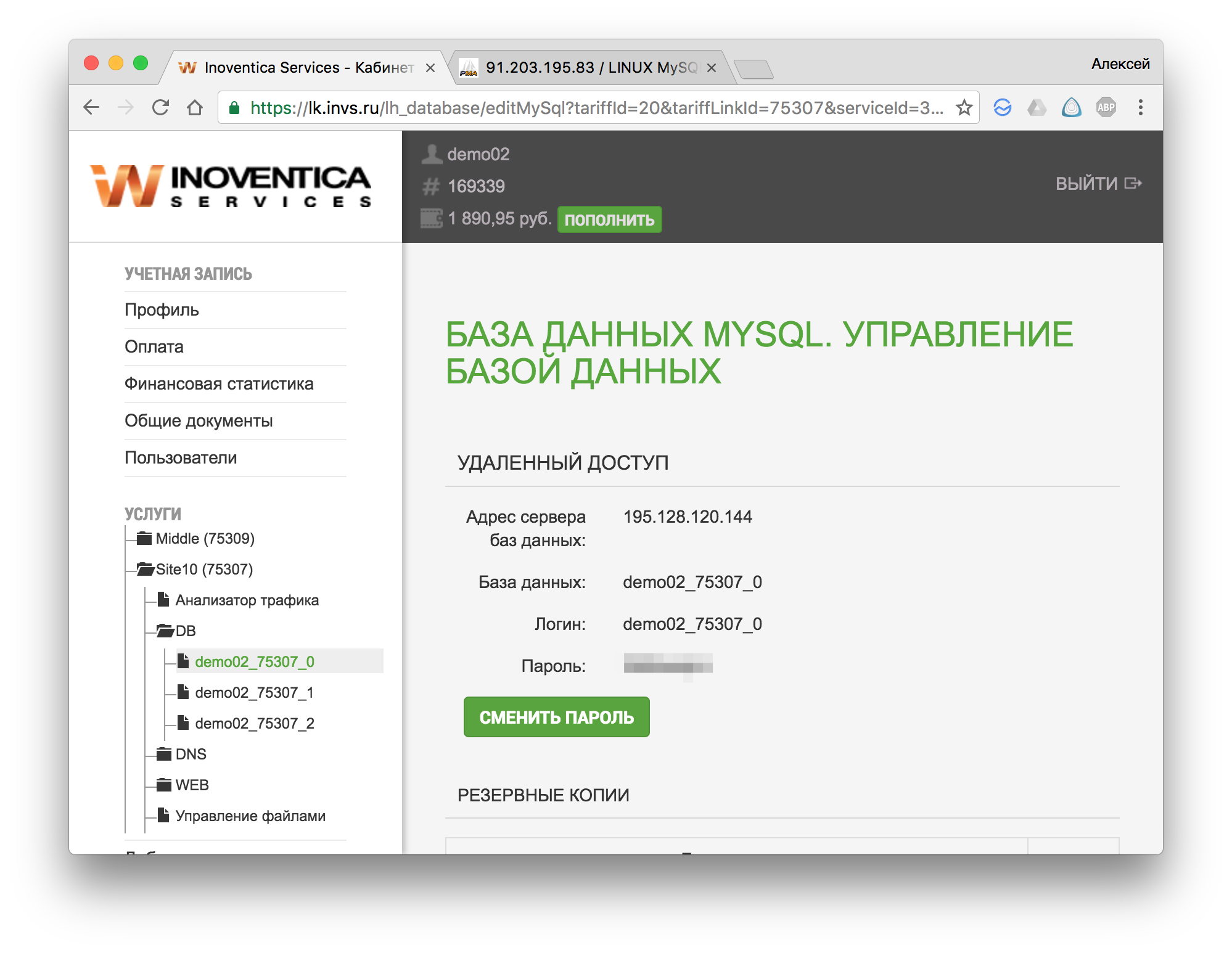1232x953 pixels.
Task: Click the browser reload icon
Action: click(160, 108)
